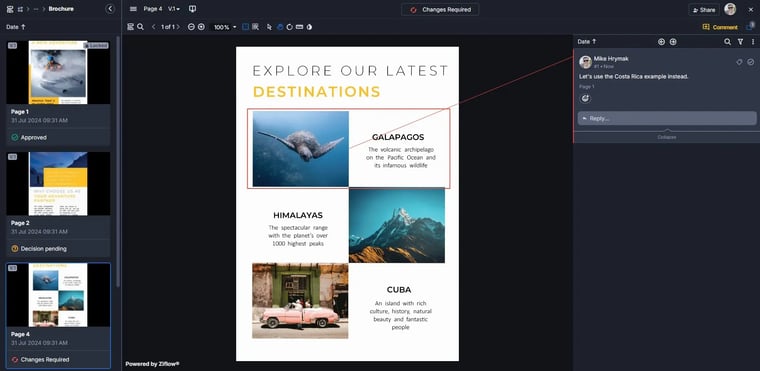Open search in the viewer toolbar
Screen dimensions: 760x371
click(140, 27)
